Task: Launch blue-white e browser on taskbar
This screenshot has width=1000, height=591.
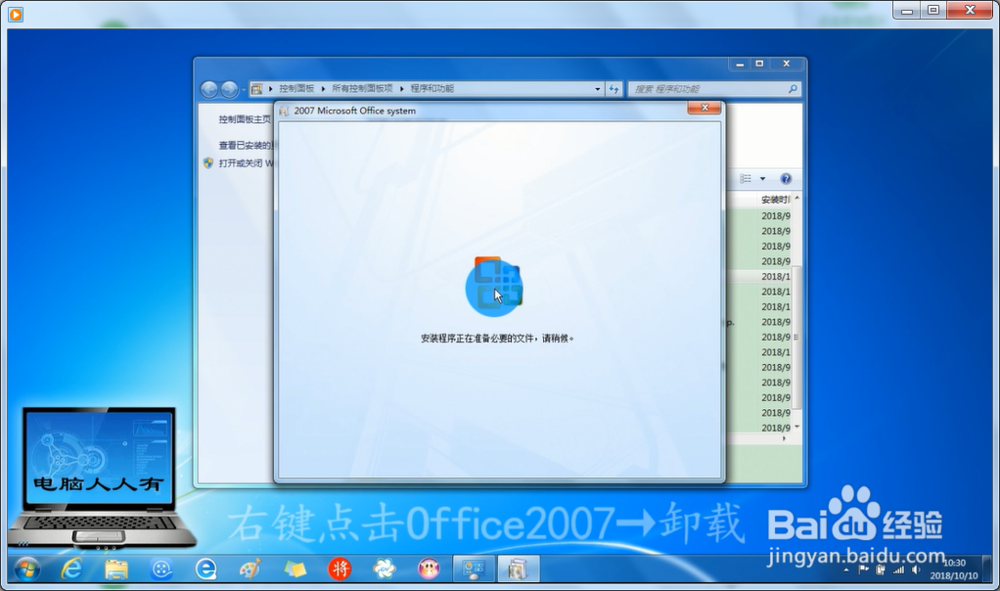Action: pyautogui.click(x=205, y=569)
